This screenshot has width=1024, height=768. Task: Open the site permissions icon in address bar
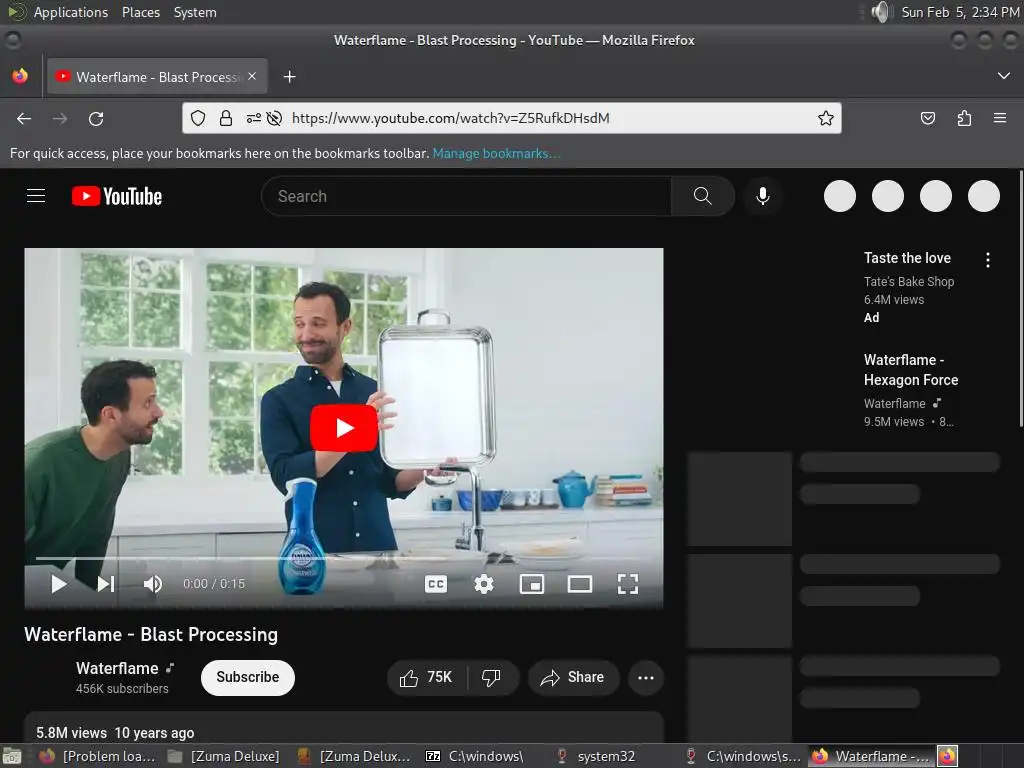tap(253, 118)
